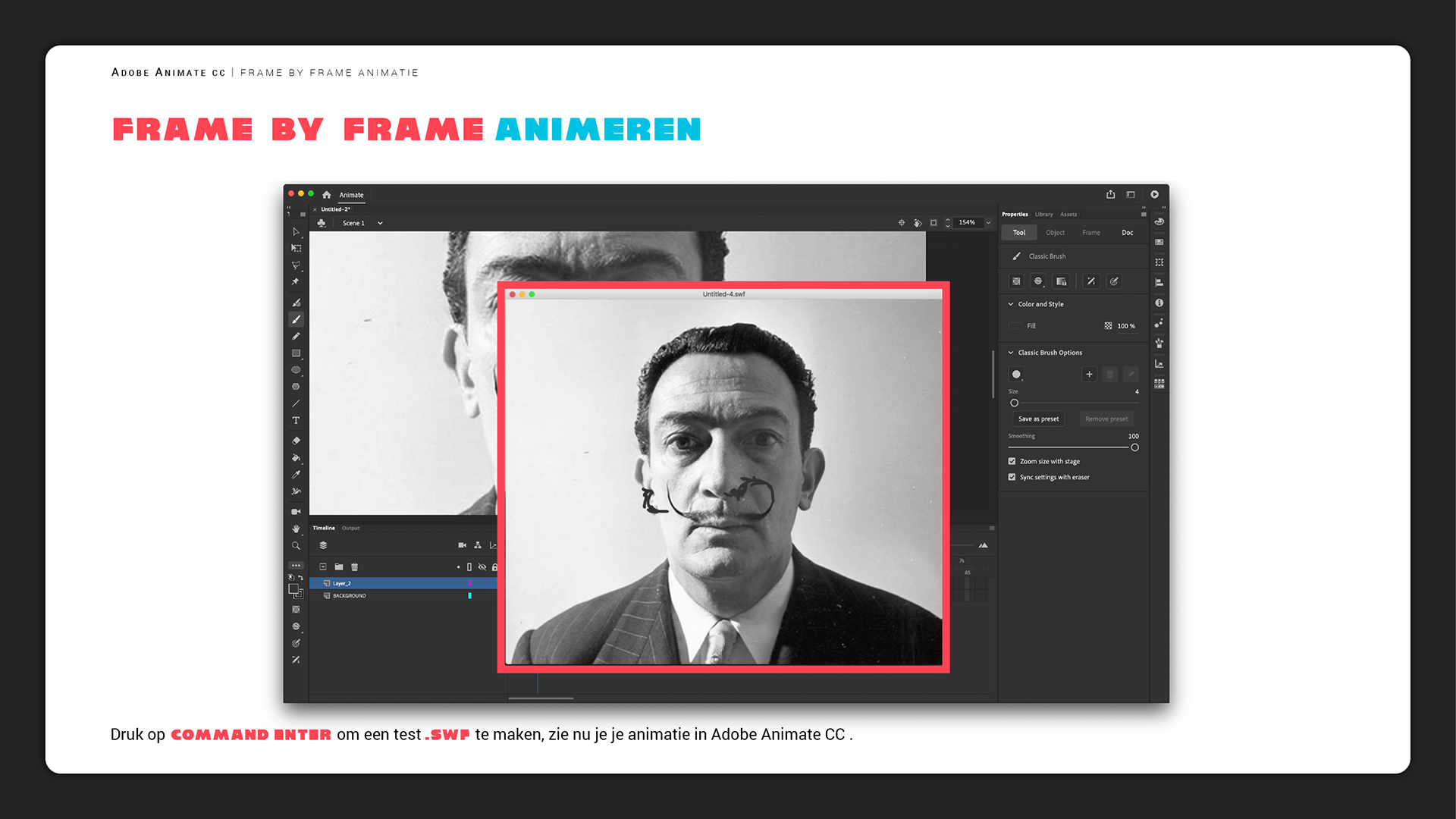Click the Save as preset button
The image size is (1456, 819).
pyautogui.click(x=1038, y=419)
